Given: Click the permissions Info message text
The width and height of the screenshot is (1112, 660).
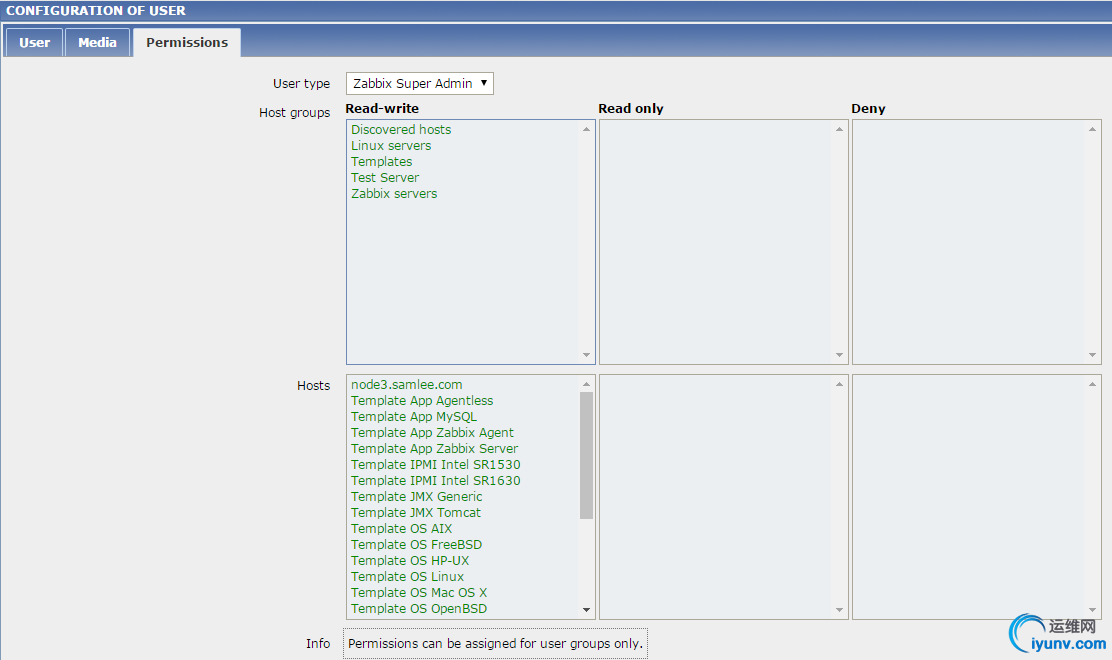Looking at the screenshot, I should [x=495, y=644].
